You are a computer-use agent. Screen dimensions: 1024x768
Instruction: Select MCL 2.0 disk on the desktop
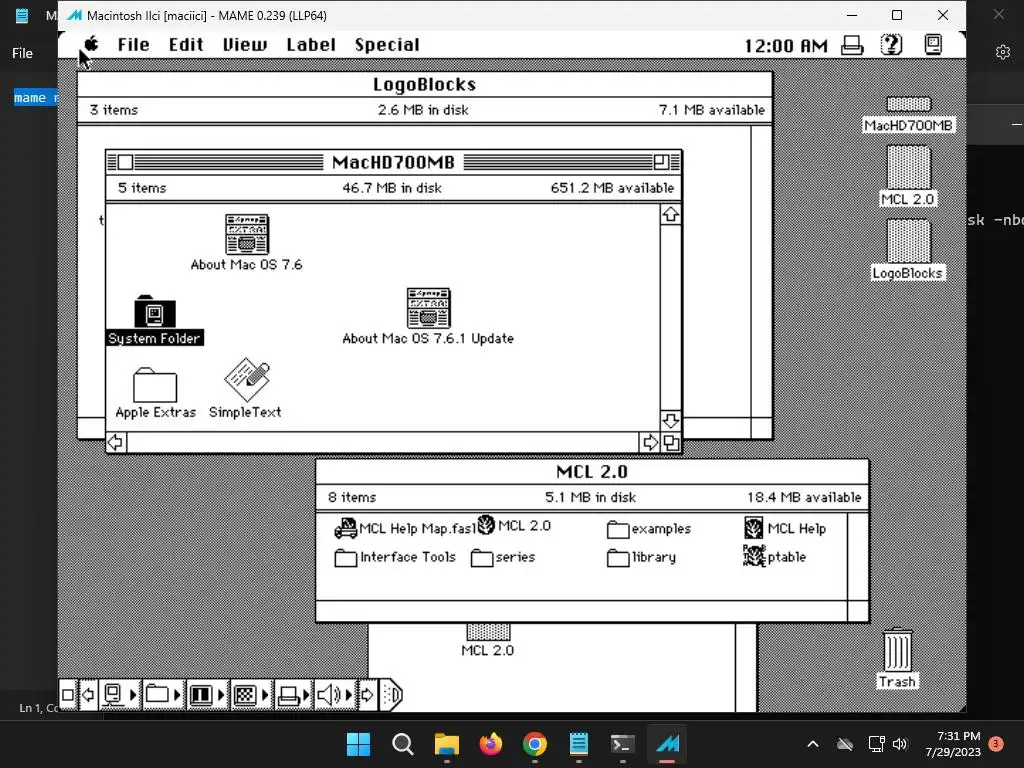point(908,167)
